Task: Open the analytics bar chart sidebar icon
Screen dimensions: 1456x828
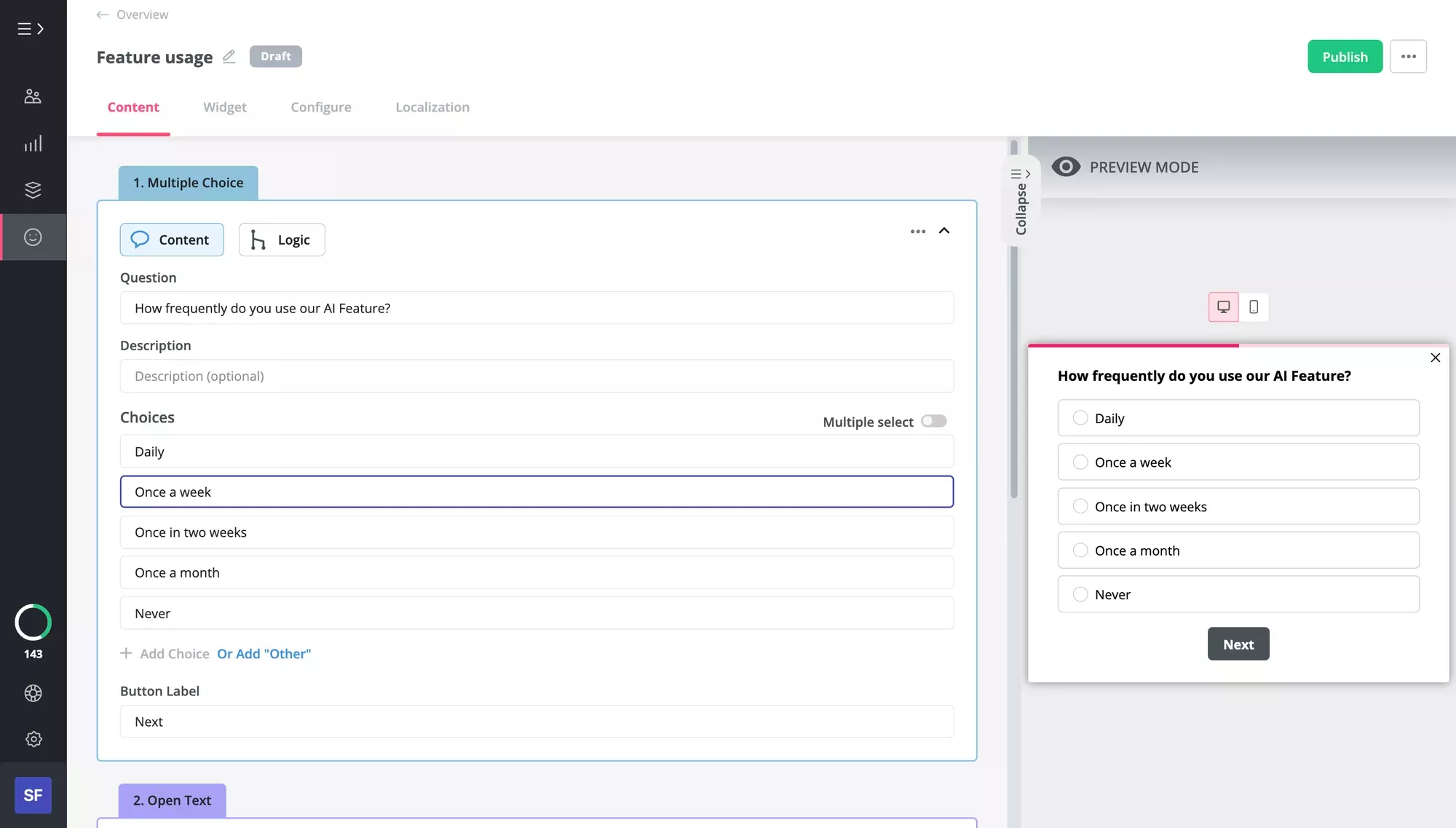Action: [33, 143]
